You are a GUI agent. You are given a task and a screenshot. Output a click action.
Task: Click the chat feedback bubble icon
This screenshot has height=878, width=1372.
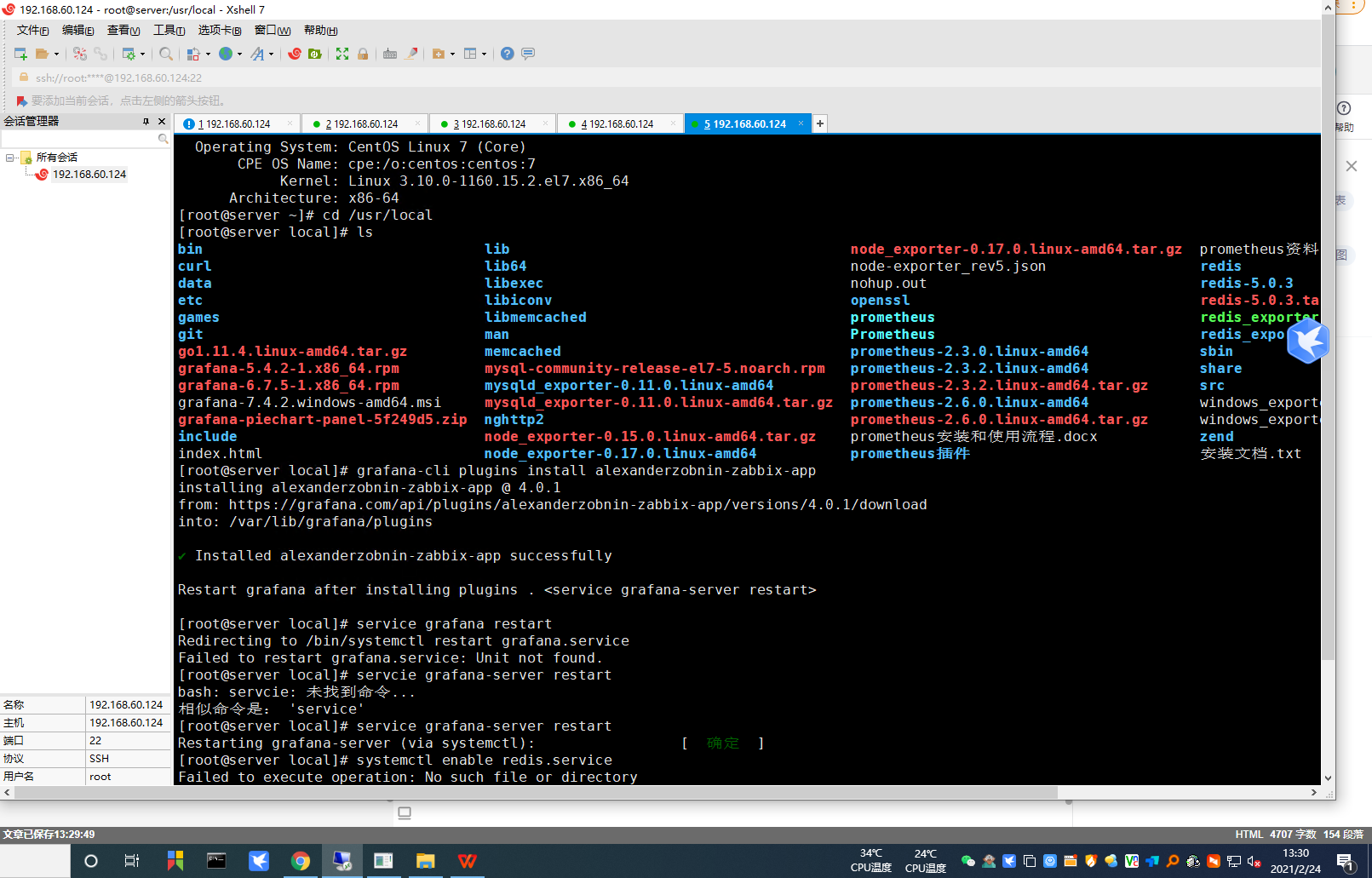[528, 54]
